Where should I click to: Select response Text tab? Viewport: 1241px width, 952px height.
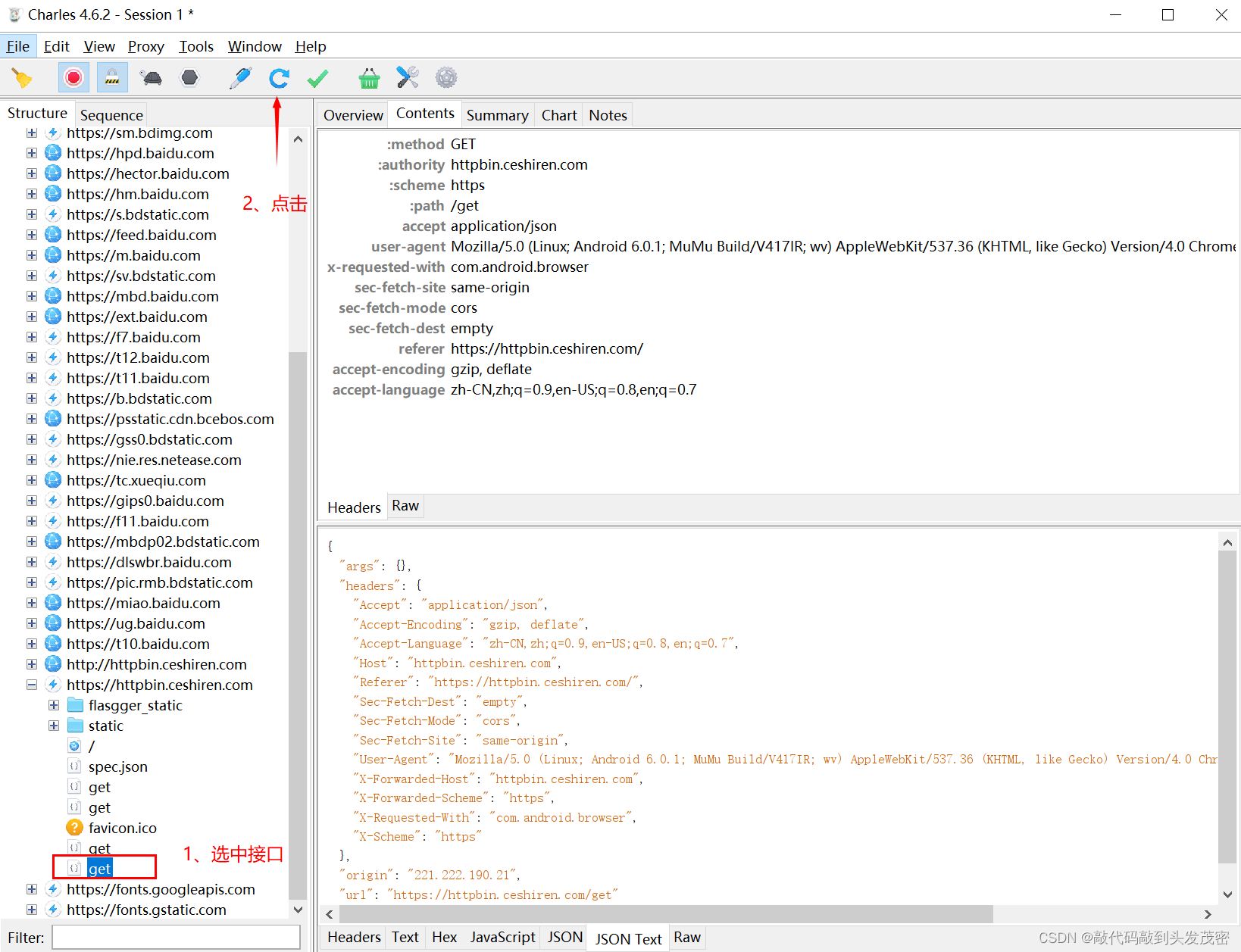tap(405, 937)
